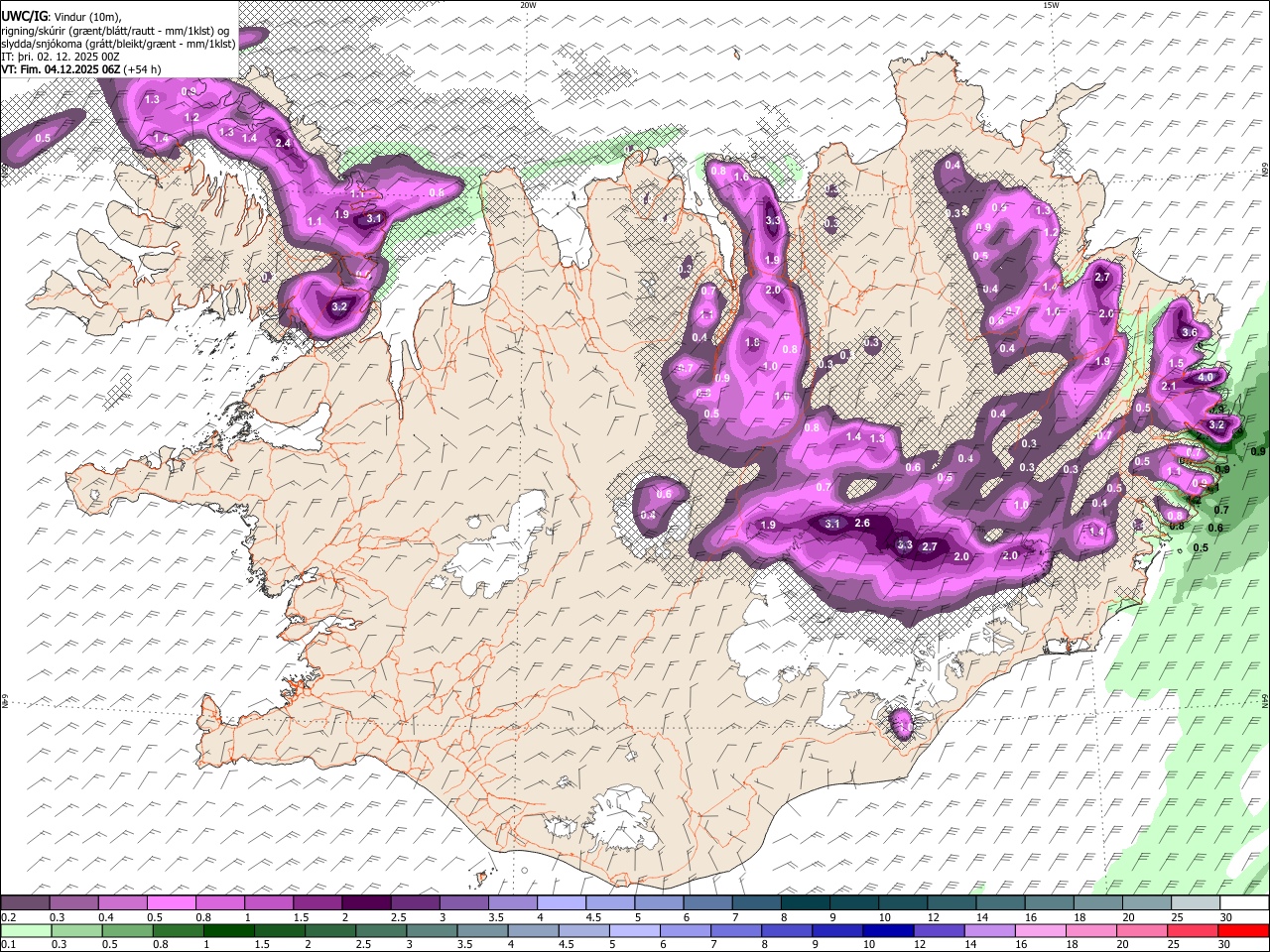Click the '1.8' snowfall value on the map
Image resolution: width=1270 pixels, height=952 pixels.
(x=752, y=343)
